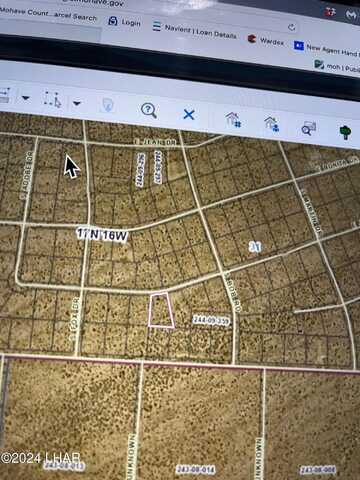
Task: Open the Mohave County Parcel Search bookmark
Action: (48, 14)
